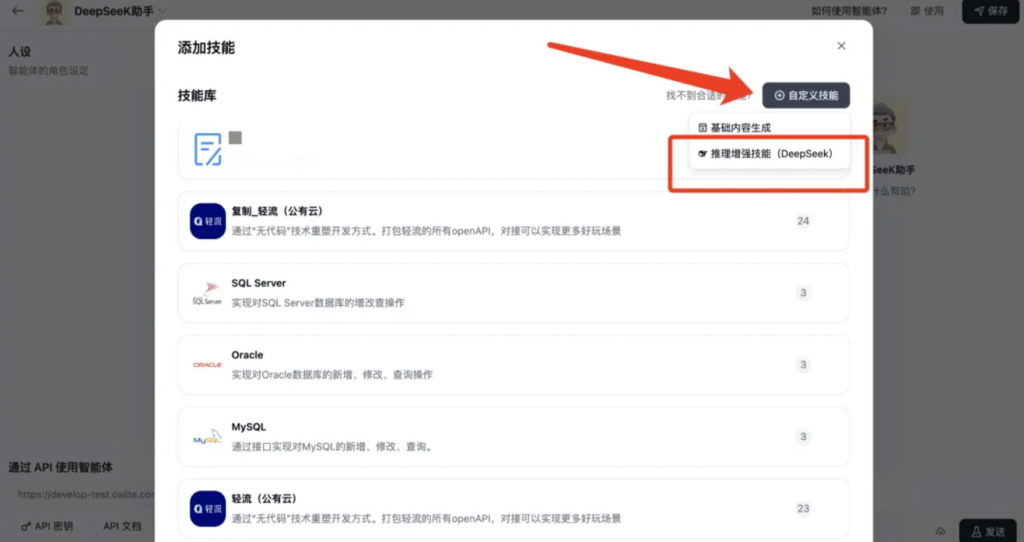Click the Oracle logo icon

[207, 365]
